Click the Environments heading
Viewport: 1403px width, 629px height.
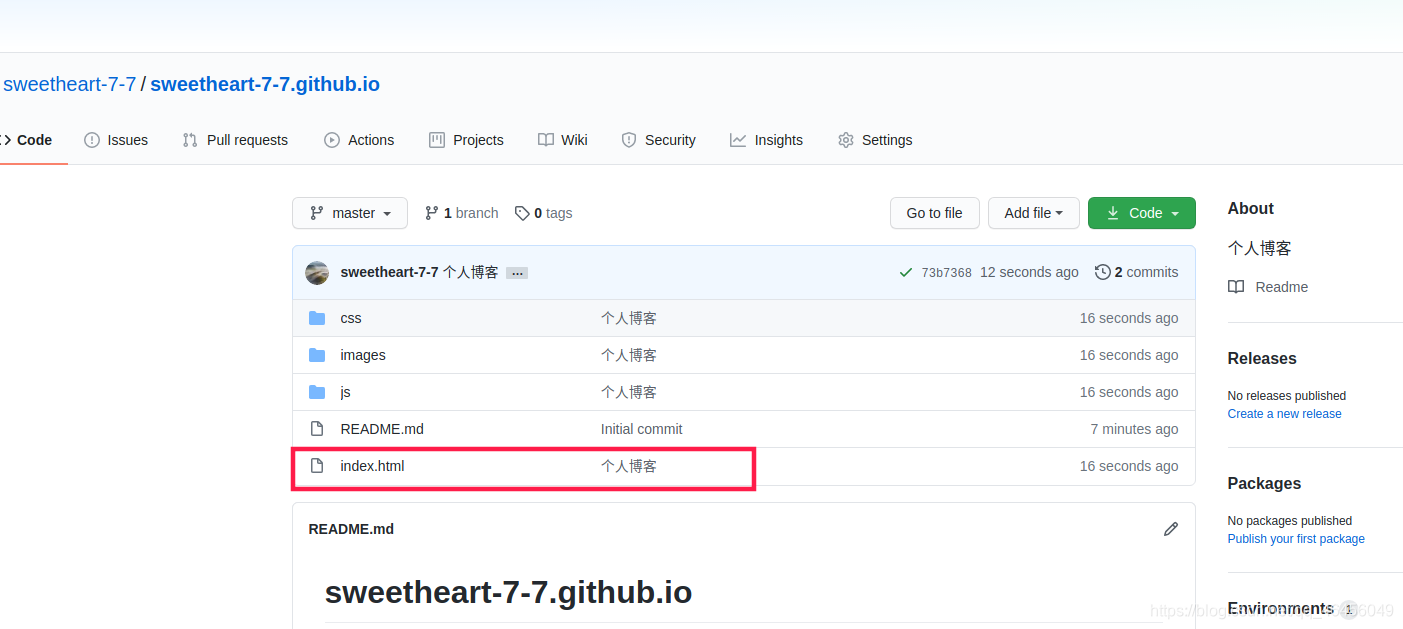point(1280,608)
